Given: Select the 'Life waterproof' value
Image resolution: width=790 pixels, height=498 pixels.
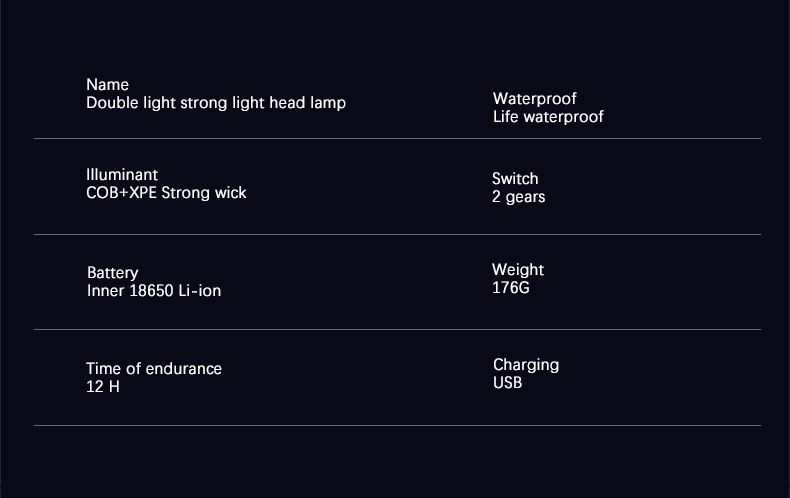Looking at the screenshot, I should click(x=548, y=117).
